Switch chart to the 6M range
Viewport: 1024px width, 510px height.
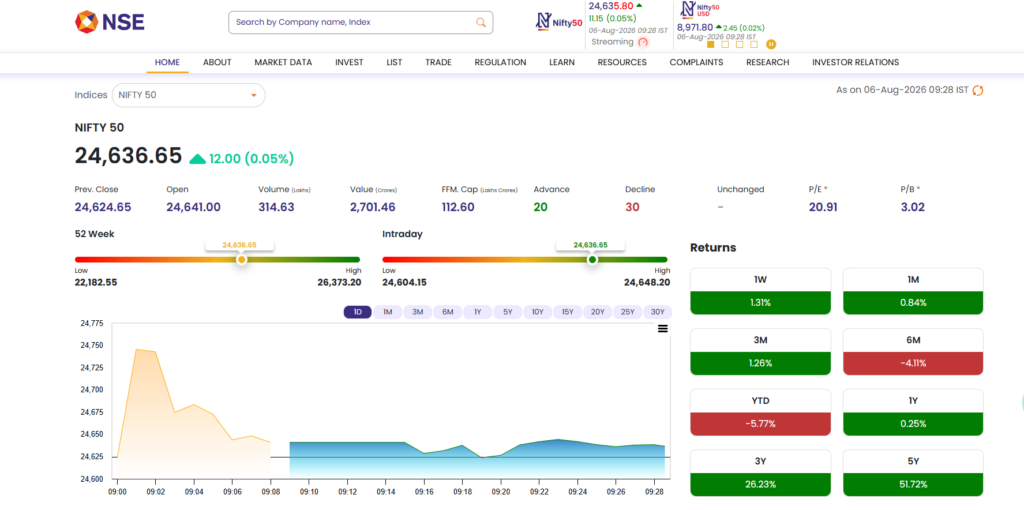pyautogui.click(x=448, y=312)
